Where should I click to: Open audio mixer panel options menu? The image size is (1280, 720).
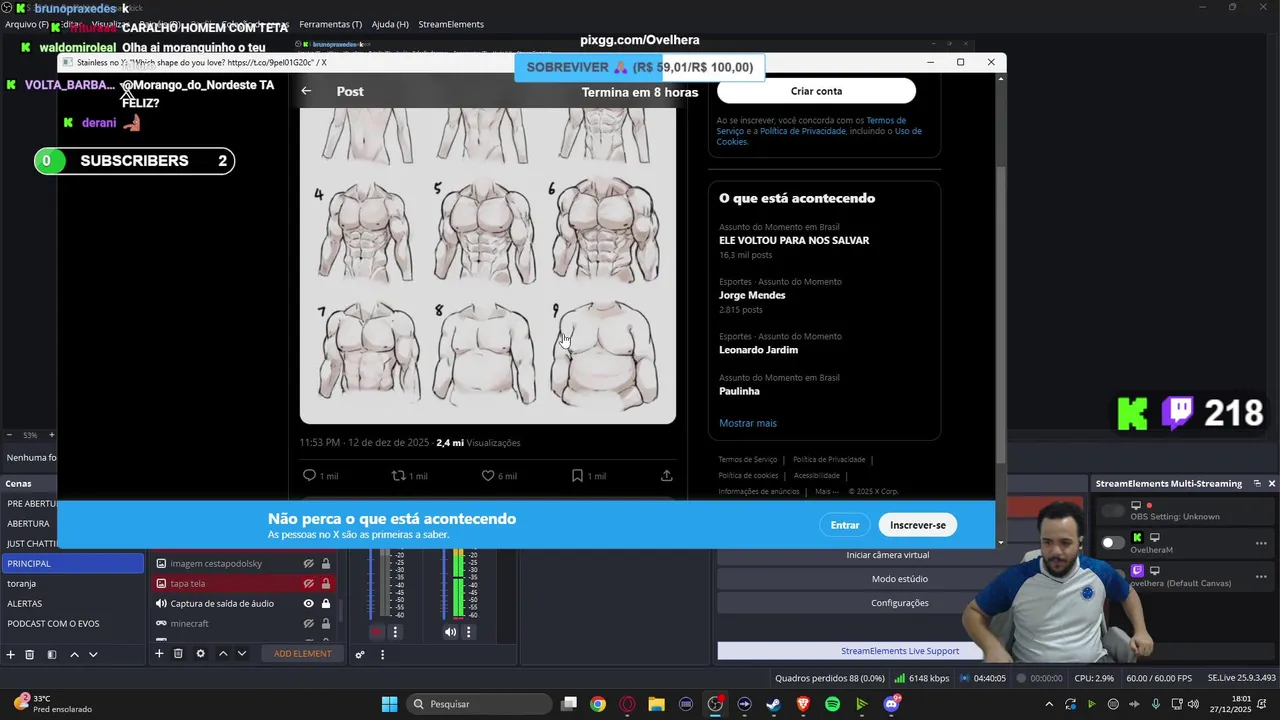[x=382, y=655]
